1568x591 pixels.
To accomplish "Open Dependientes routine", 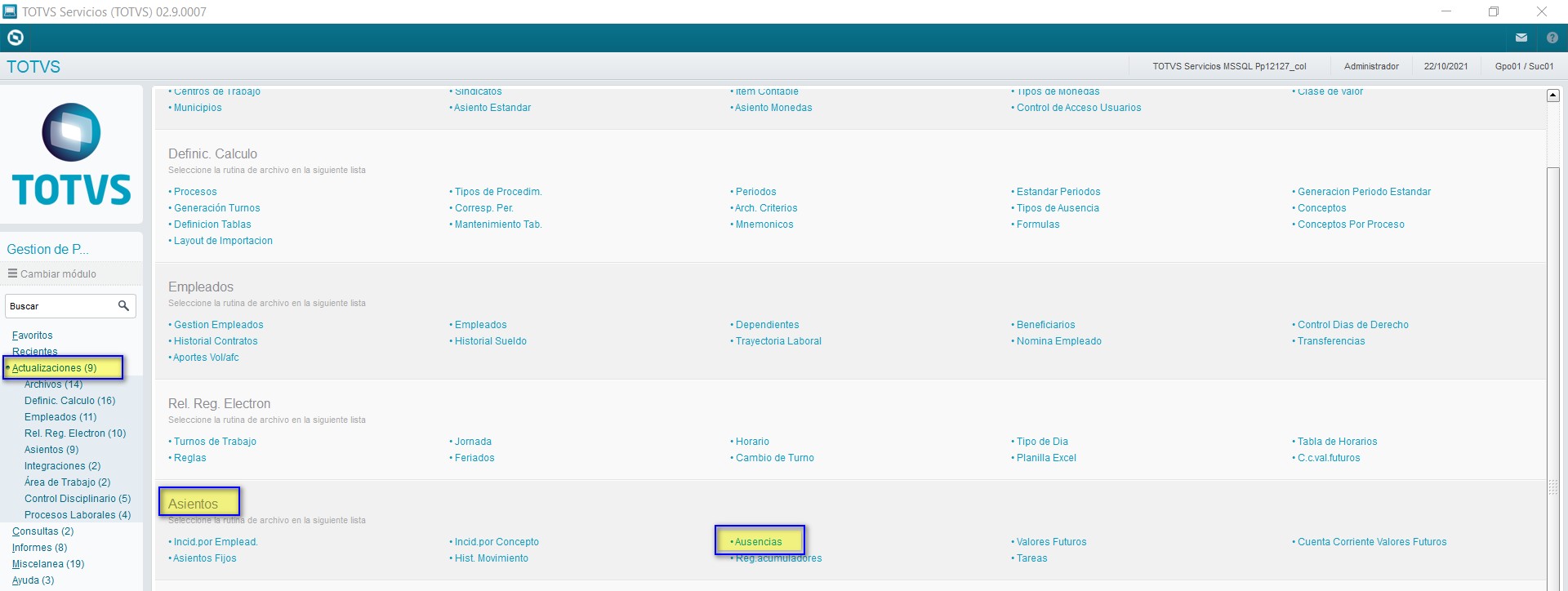I will point(767,325).
